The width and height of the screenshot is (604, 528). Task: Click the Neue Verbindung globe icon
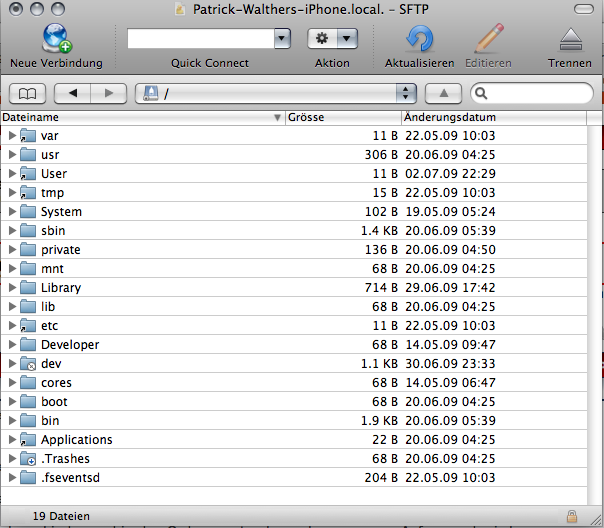[56, 39]
